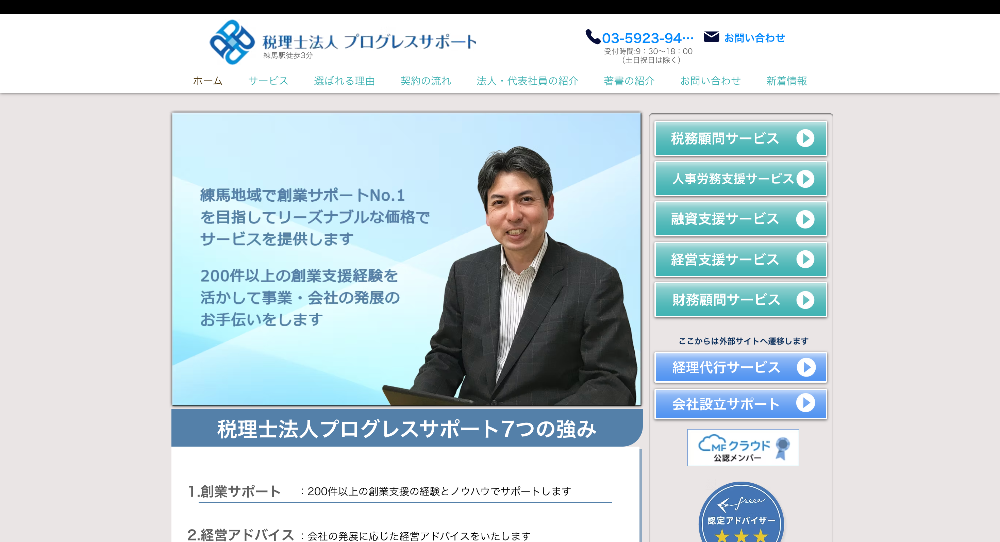The image size is (1000, 542).
Task: Select 選ばれる理由 in the navigation bar
Action: pos(344,81)
